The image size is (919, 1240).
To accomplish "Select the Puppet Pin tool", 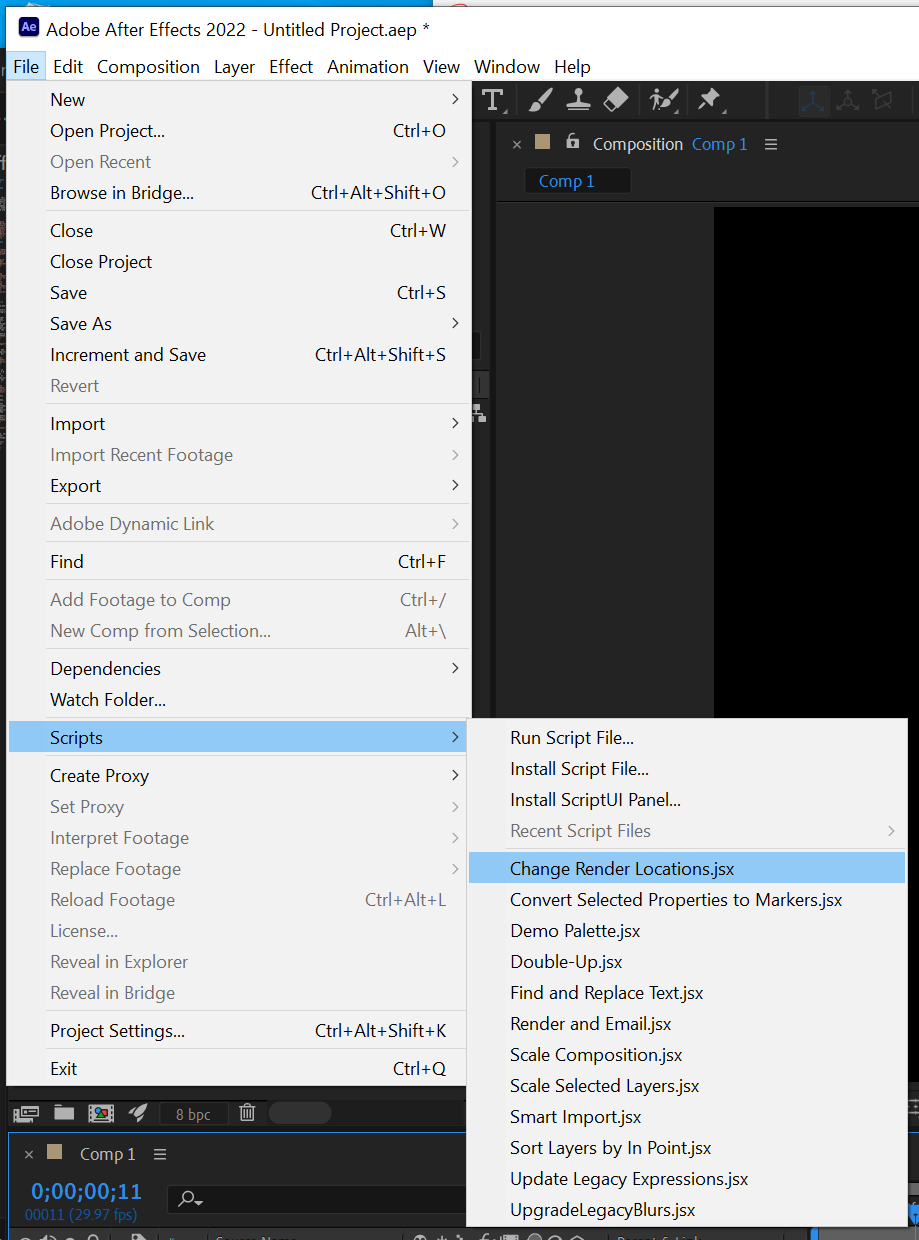I will click(709, 99).
